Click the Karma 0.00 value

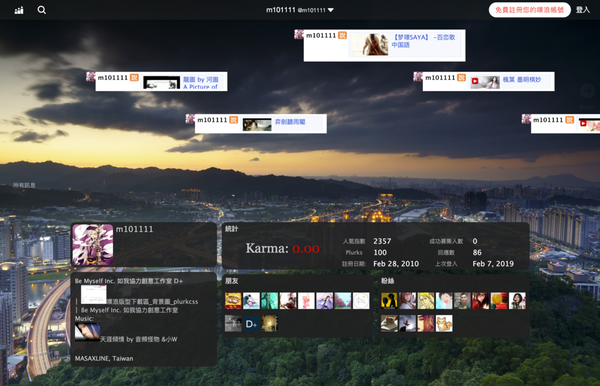(305, 249)
